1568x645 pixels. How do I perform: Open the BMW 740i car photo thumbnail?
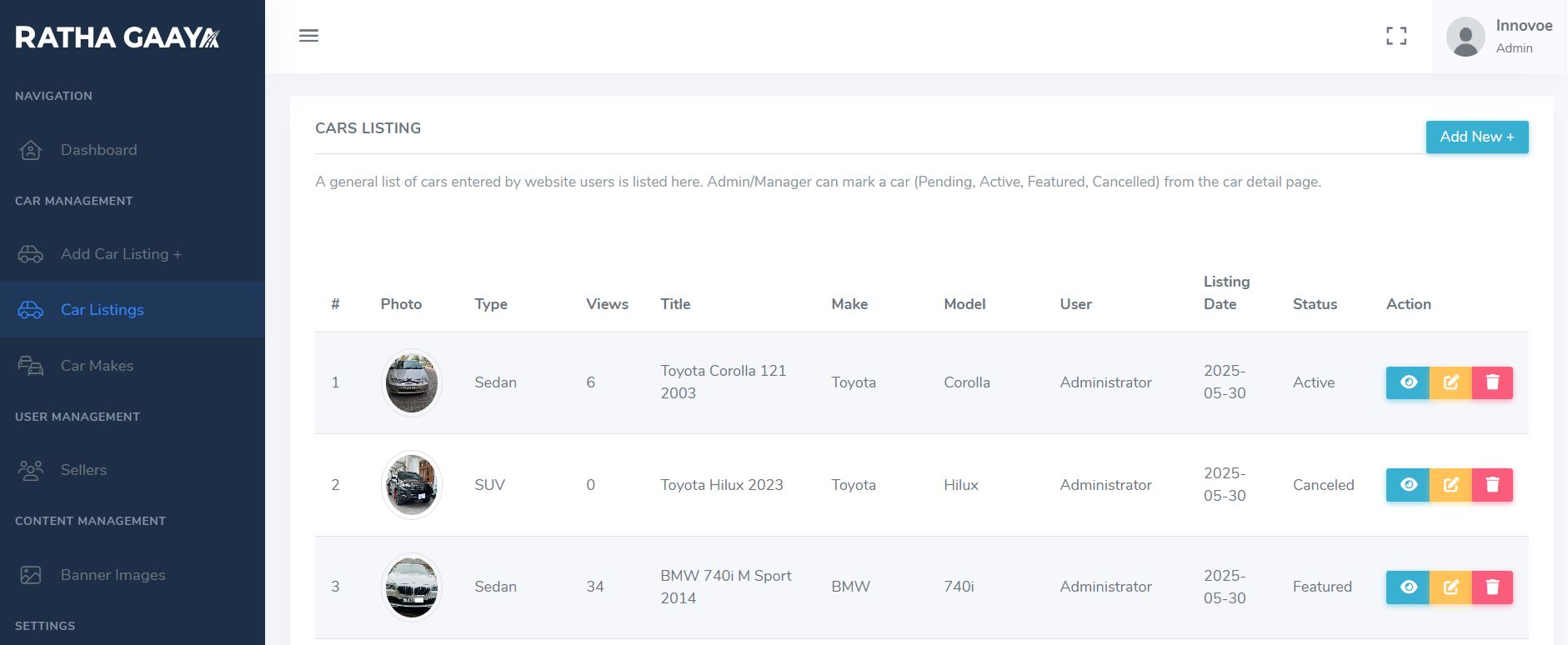(x=411, y=587)
